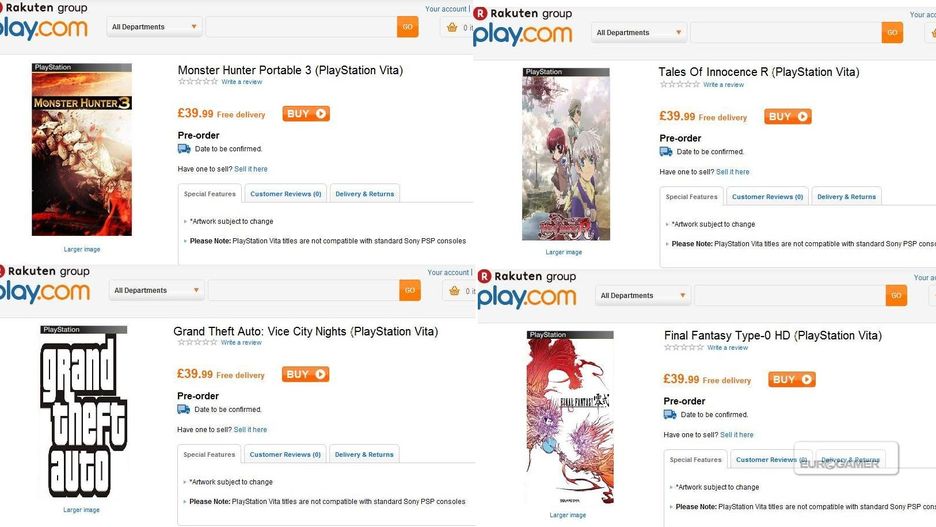Click the Rakuten play.com logo above Final Fantasy

(526, 289)
